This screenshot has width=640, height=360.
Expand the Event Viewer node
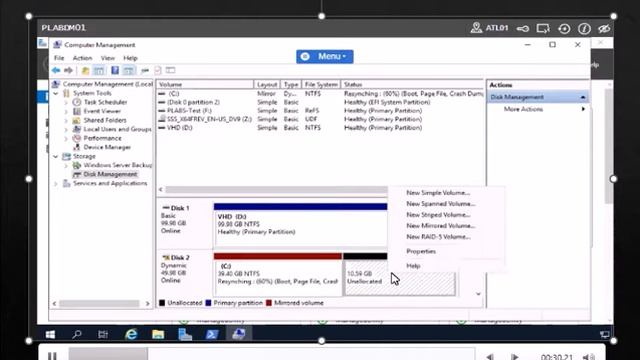click(x=66, y=111)
